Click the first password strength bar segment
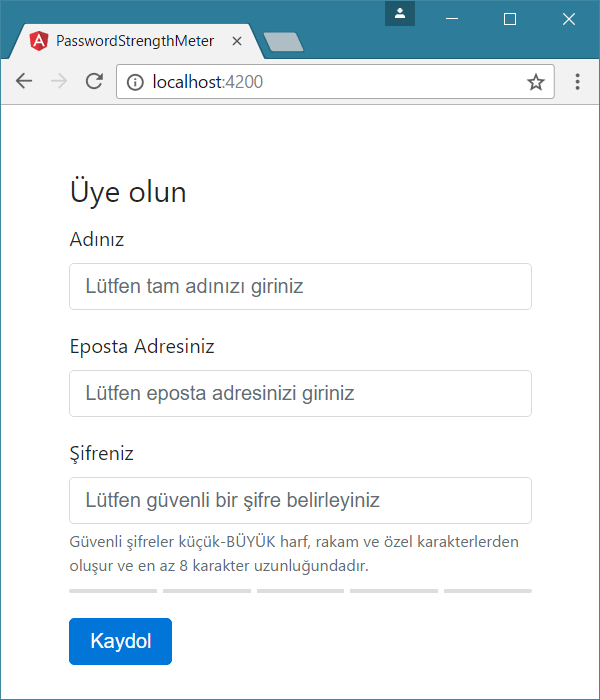The height and width of the screenshot is (700, 600). [x=113, y=591]
